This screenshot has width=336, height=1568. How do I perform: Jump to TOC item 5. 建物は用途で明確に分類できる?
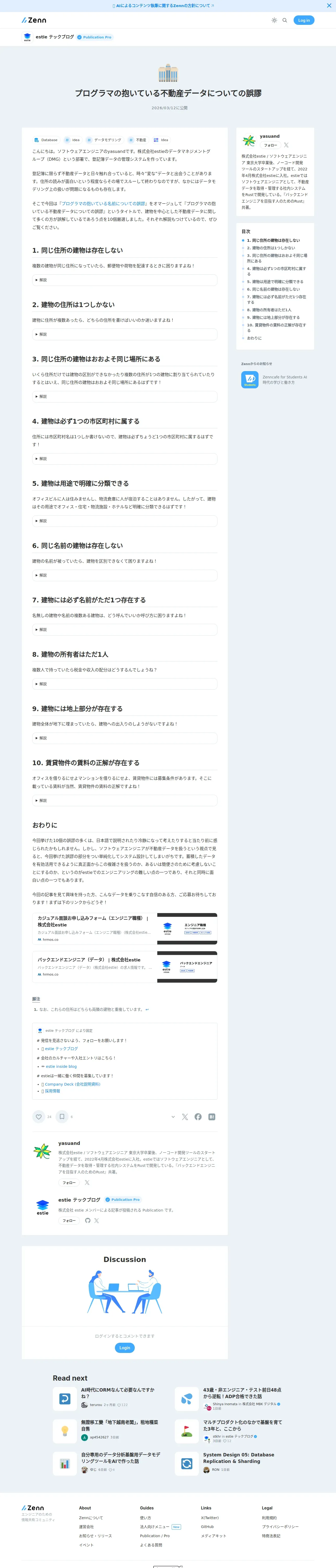(x=275, y=282)
